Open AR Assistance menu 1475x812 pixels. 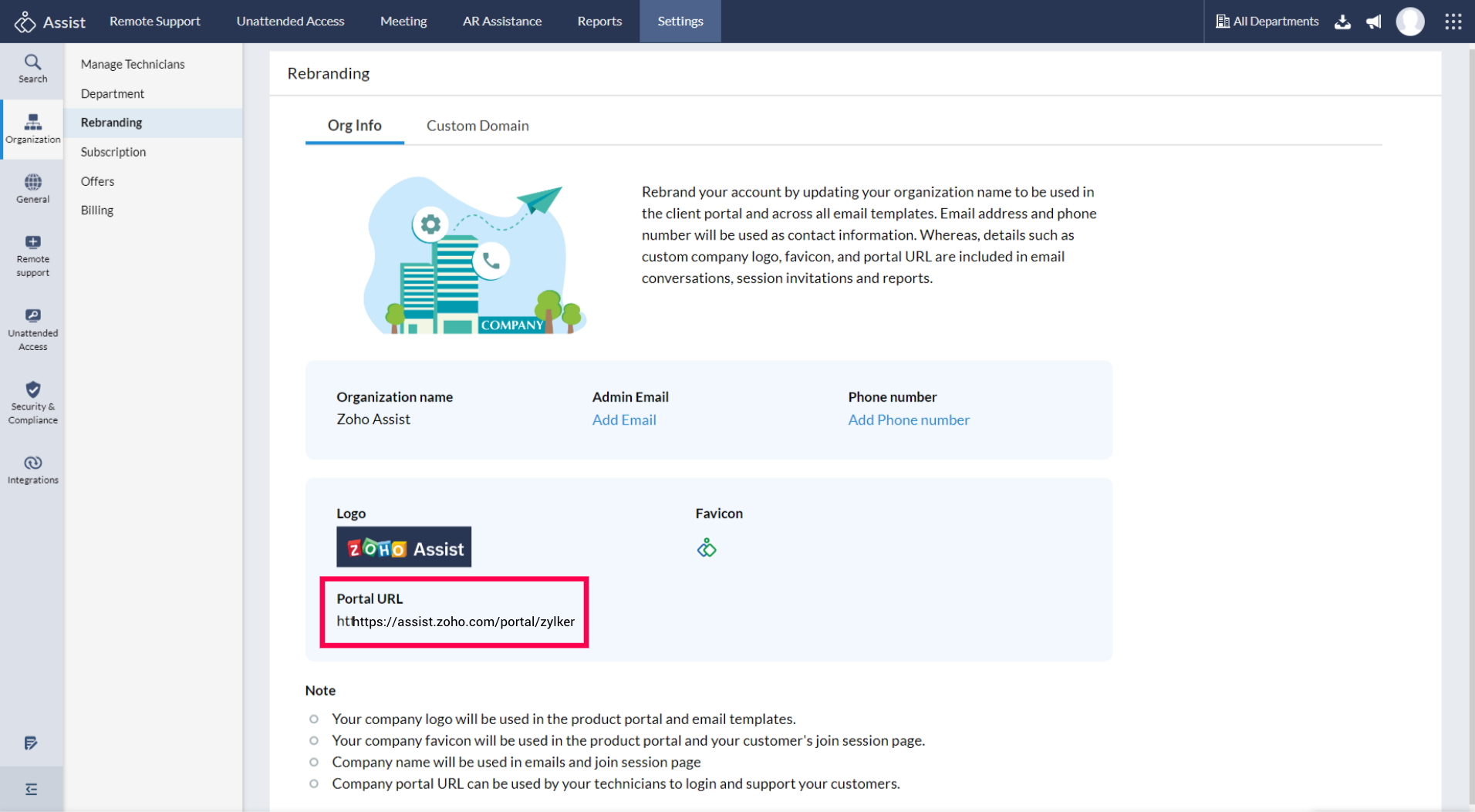point(502,22)
